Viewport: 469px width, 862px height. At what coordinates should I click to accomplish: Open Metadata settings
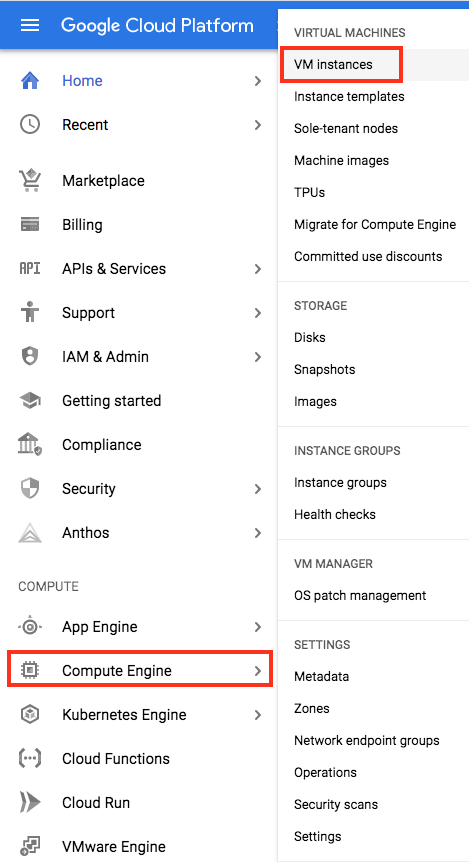click(x=322, y=676)
